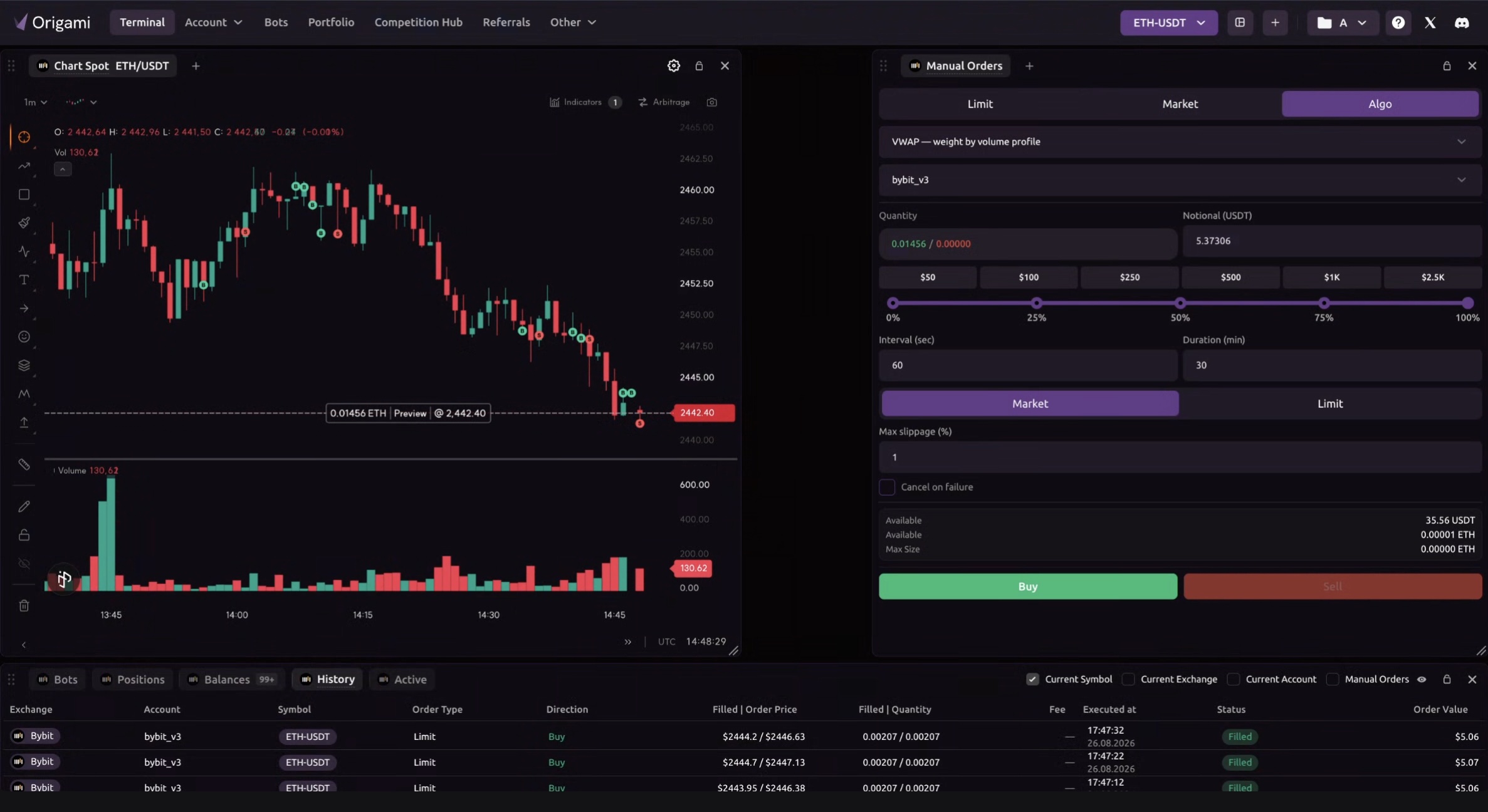Open the Balances tab
1488x812 pixels.
232,680
